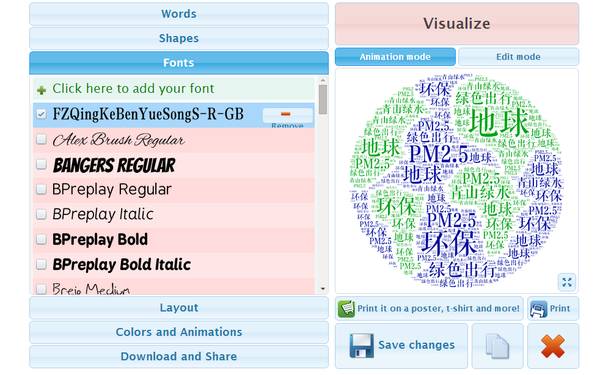Screen dimensions: 600x375
Task: Click the Visualize button
Action: pyautogui.click(x=457, y=24)
